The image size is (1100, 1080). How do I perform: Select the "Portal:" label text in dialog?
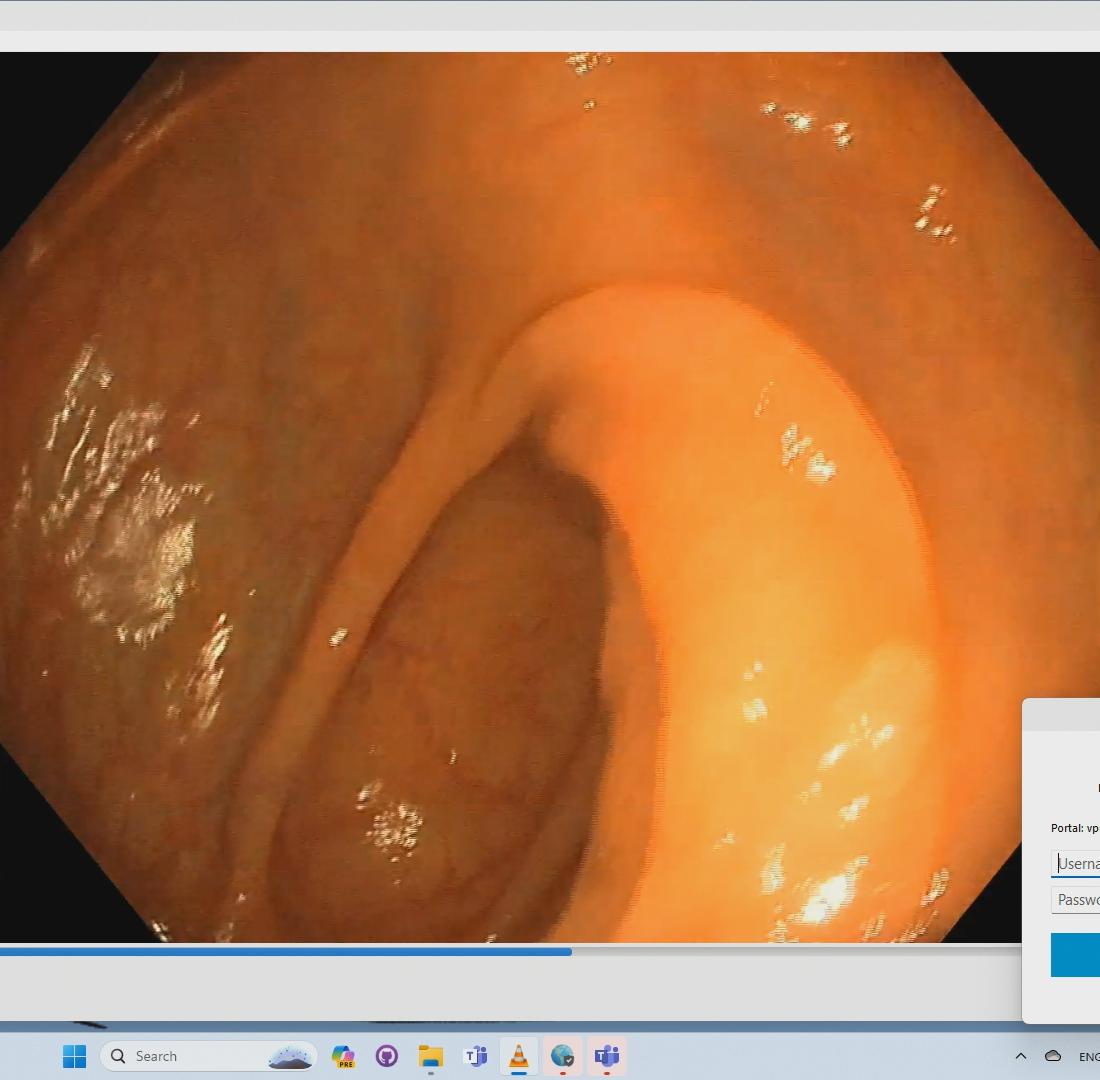point(1067,828)
